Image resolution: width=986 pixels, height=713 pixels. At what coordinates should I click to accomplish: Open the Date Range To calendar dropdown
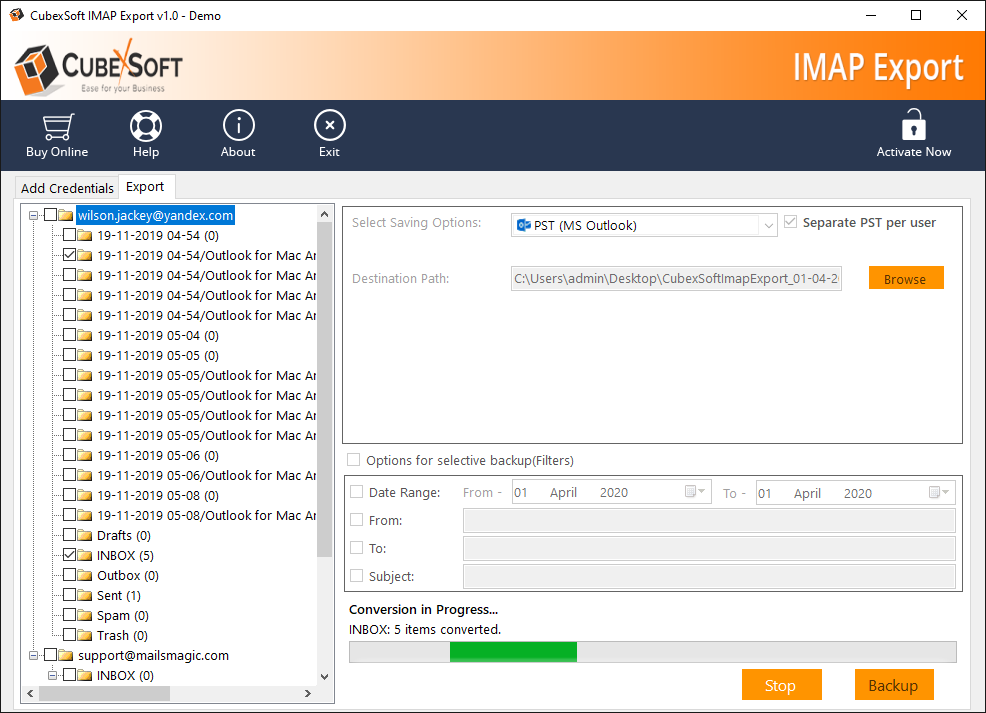click(939, 492)
